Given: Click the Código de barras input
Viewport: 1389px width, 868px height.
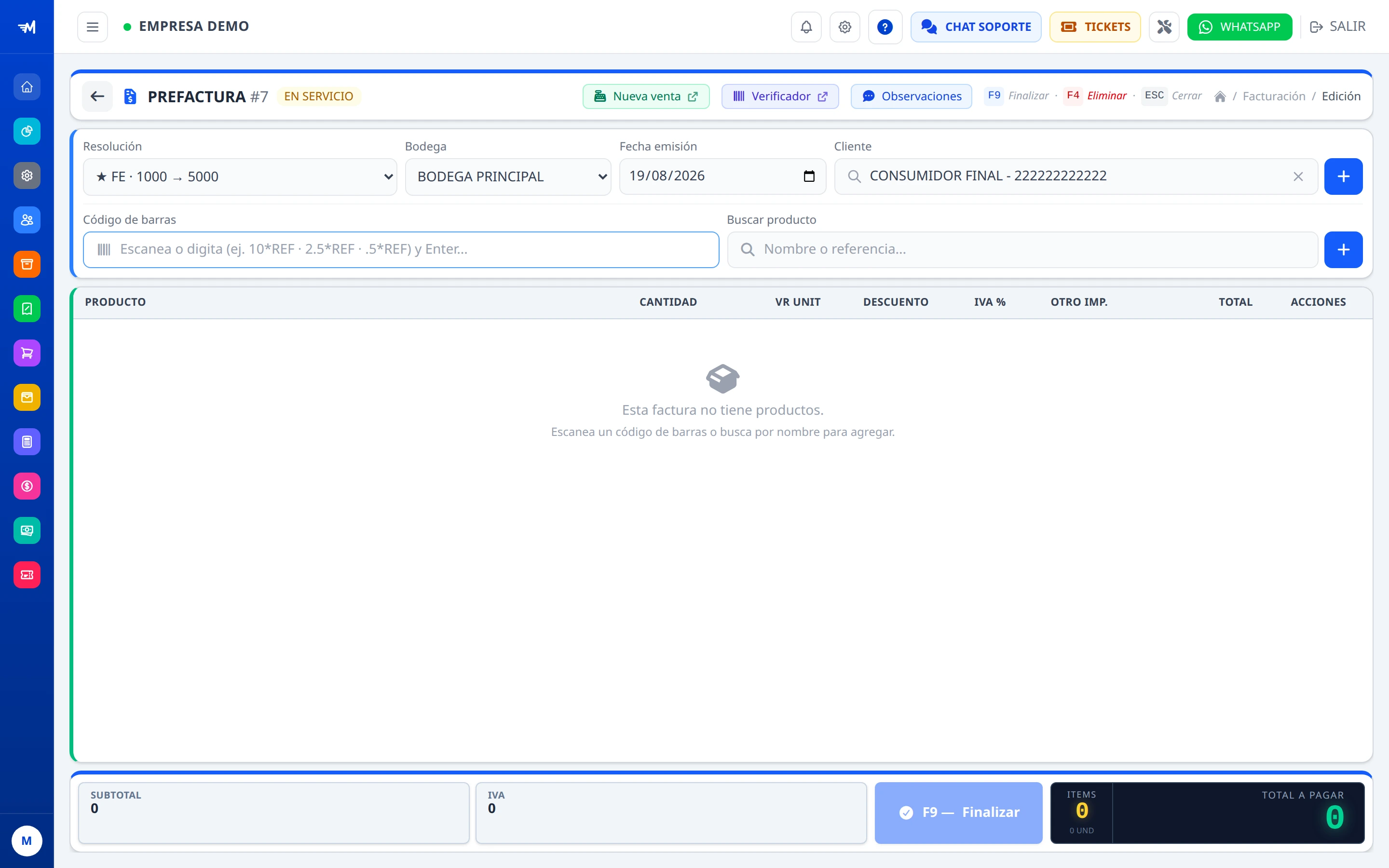Looking at the screenshot, I should pyautogui.click(x=401, y=250).
